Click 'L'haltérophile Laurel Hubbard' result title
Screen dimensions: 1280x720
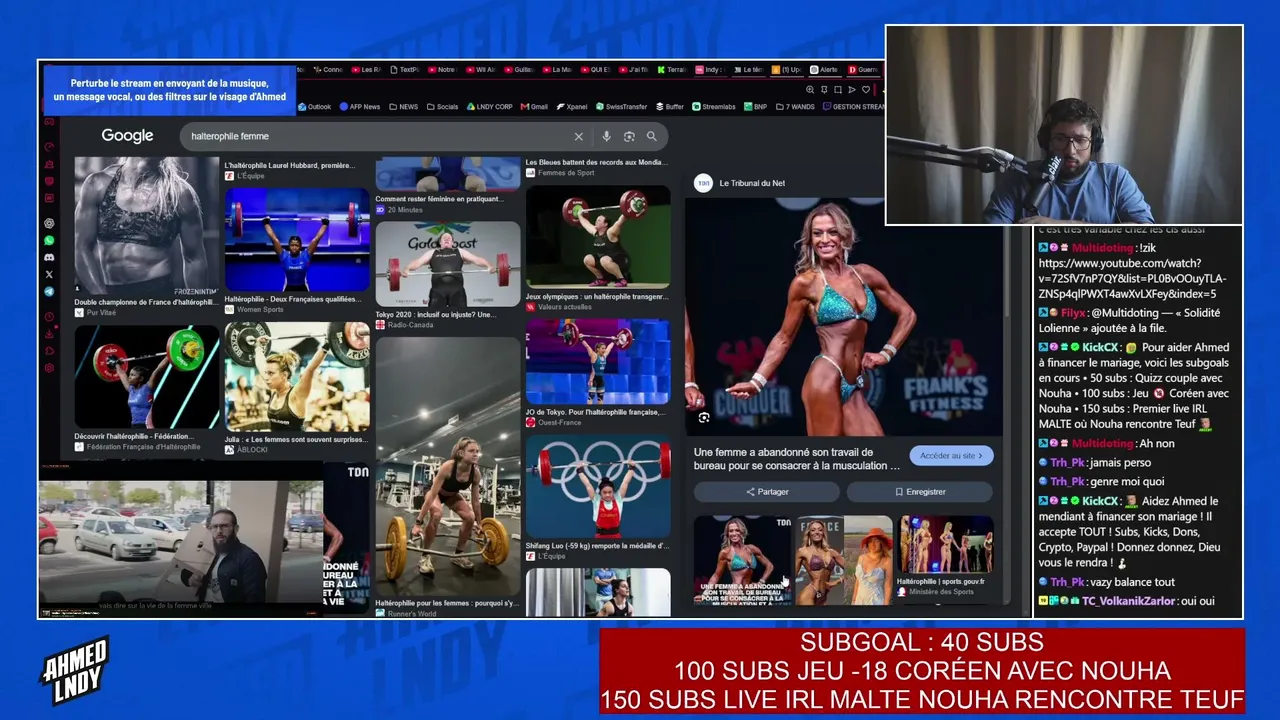(290, 166)
